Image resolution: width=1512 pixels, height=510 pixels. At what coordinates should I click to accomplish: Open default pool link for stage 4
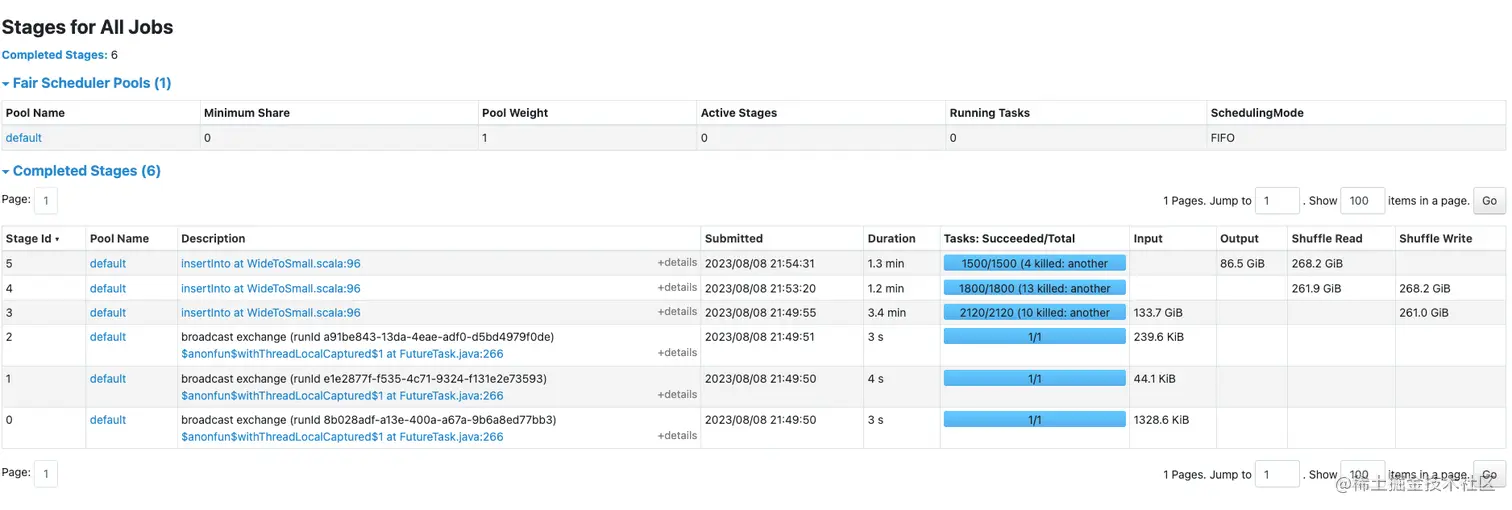point(108,289)
